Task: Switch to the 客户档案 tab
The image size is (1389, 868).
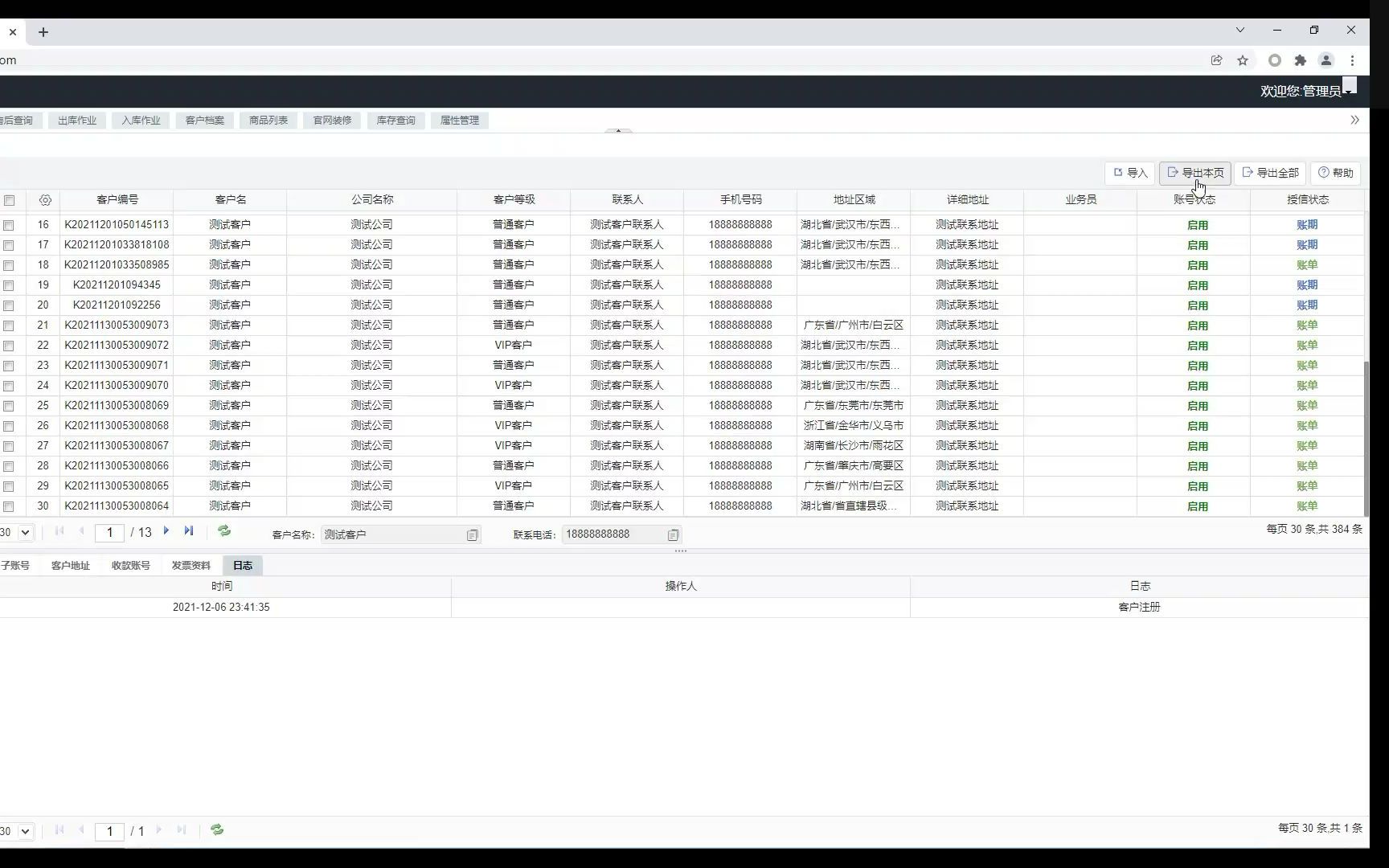Action: pos(205,121)
